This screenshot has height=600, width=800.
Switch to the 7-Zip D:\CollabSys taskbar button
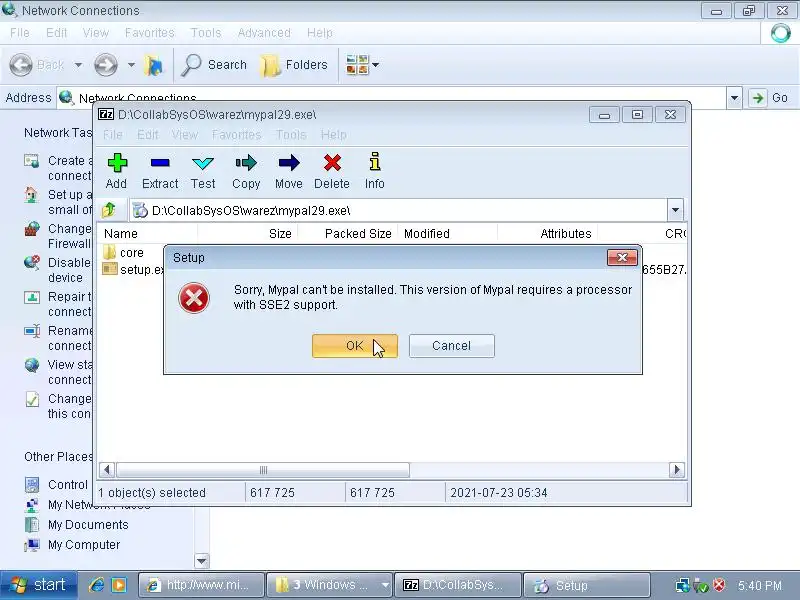tap(458, 585)
